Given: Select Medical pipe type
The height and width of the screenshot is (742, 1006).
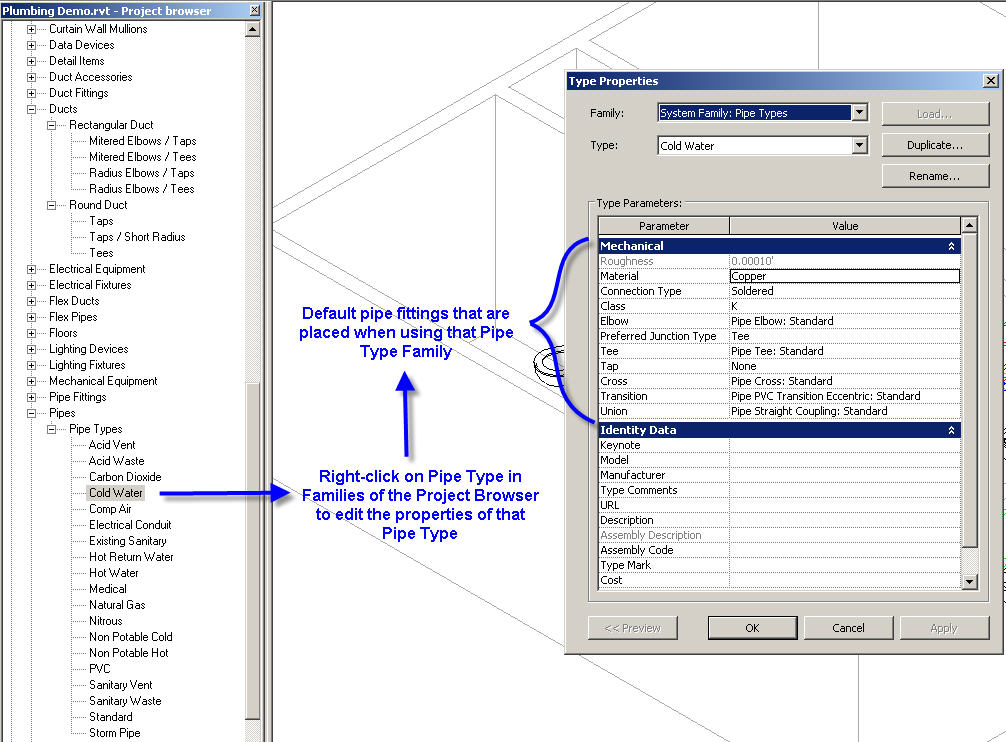Looking at the screenshot, I should tap(108, 589).
